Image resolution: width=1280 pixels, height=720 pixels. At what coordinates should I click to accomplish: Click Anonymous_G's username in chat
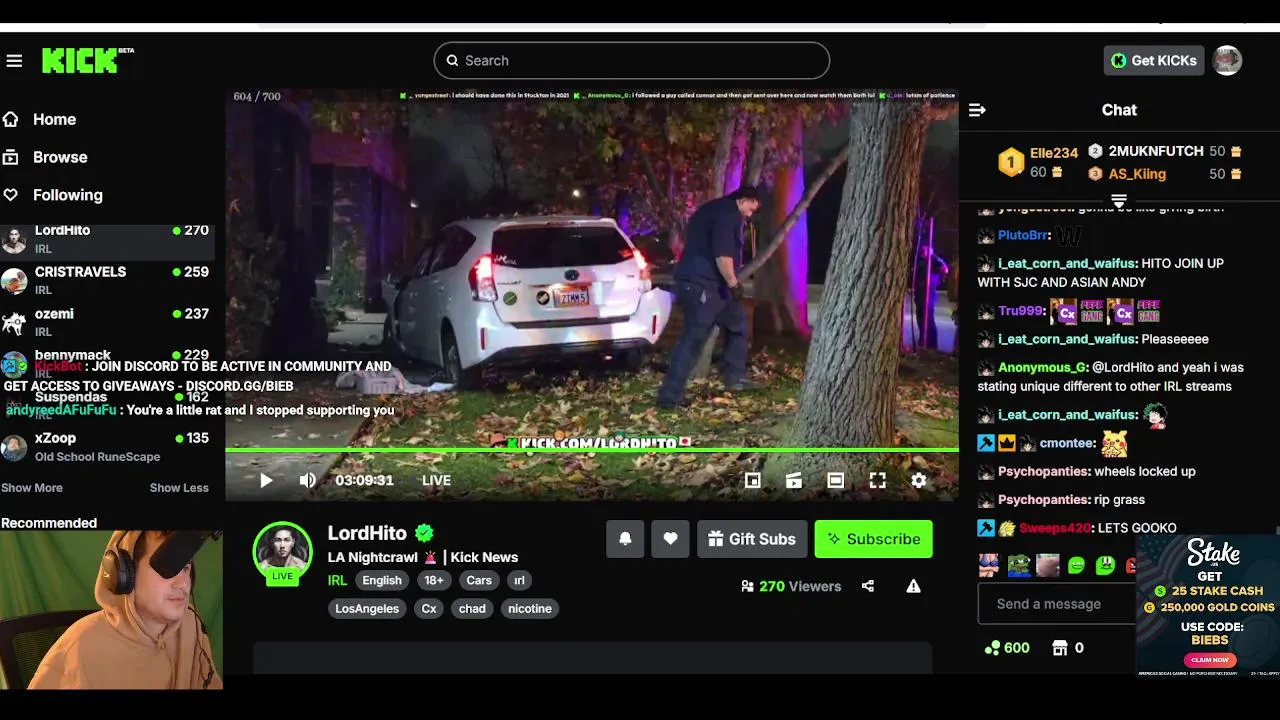(x=1042, y=367)
